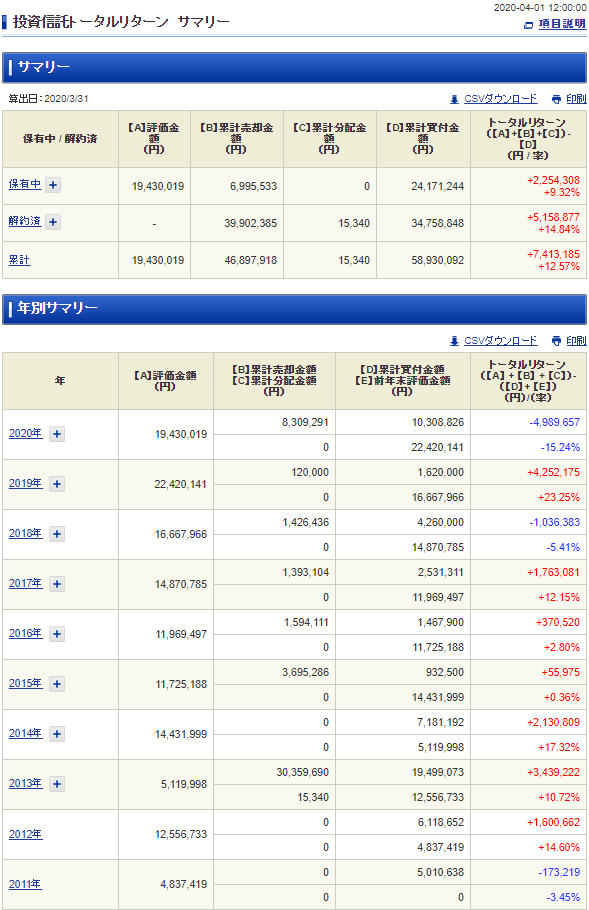Expand the 2018年 row details

click(x=57, y=534)
